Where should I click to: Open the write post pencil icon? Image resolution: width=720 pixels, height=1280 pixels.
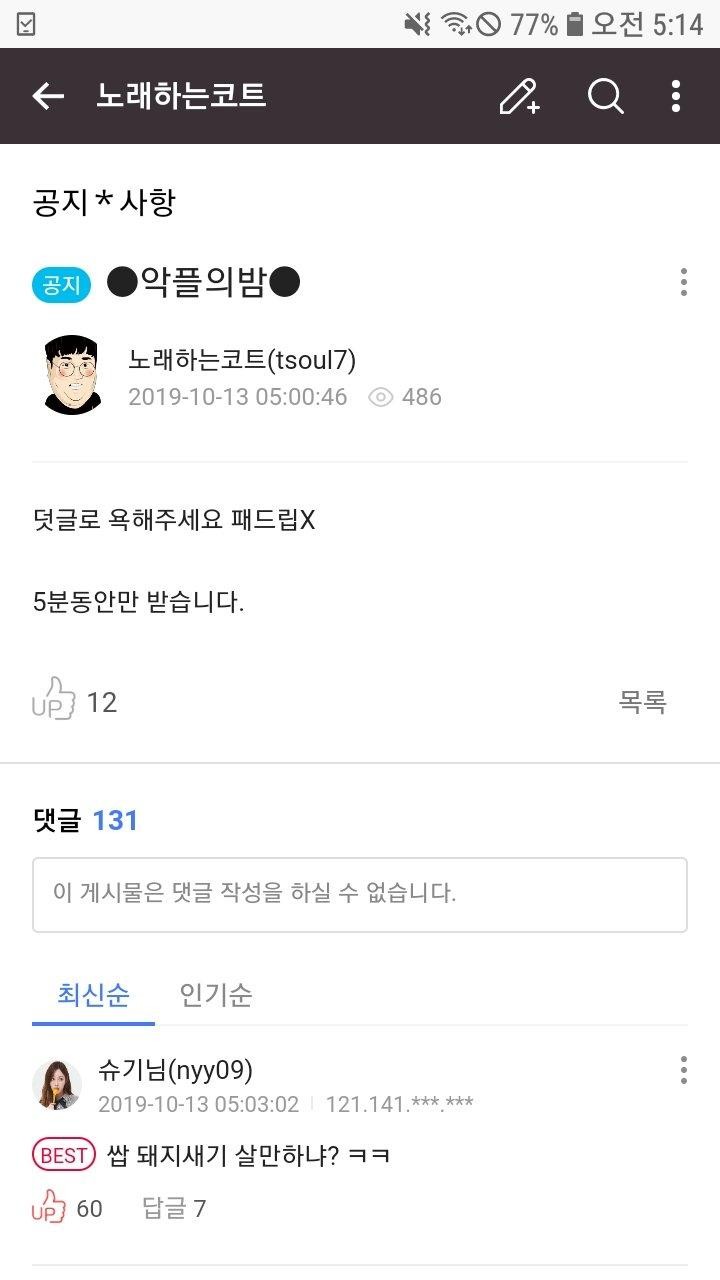click(519, 96)
